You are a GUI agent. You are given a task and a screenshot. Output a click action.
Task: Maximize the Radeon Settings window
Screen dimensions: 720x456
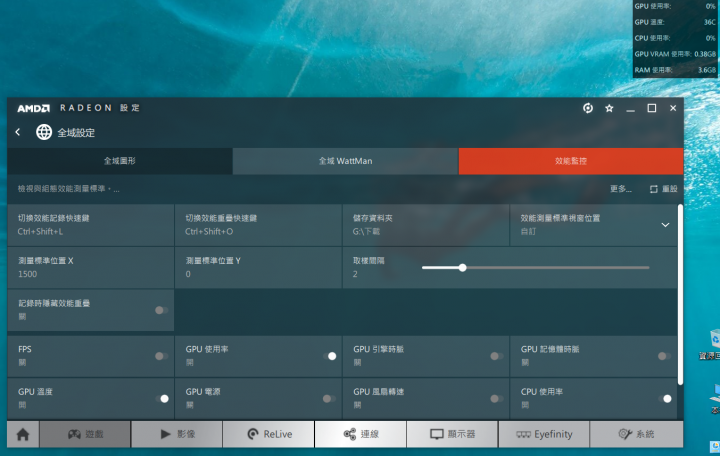[652, 108]
